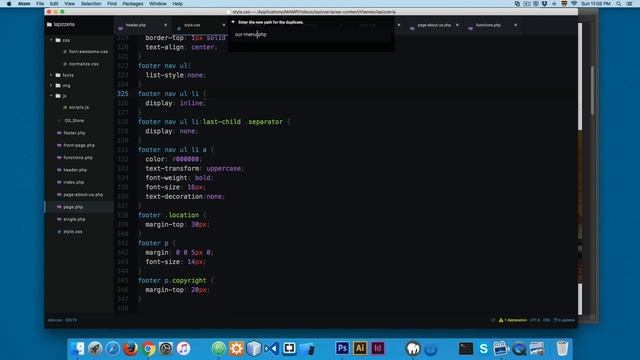Open page-about-us.php from the sidebar
This screenshot has width=640, height=360.
click(x=83, y=195)
